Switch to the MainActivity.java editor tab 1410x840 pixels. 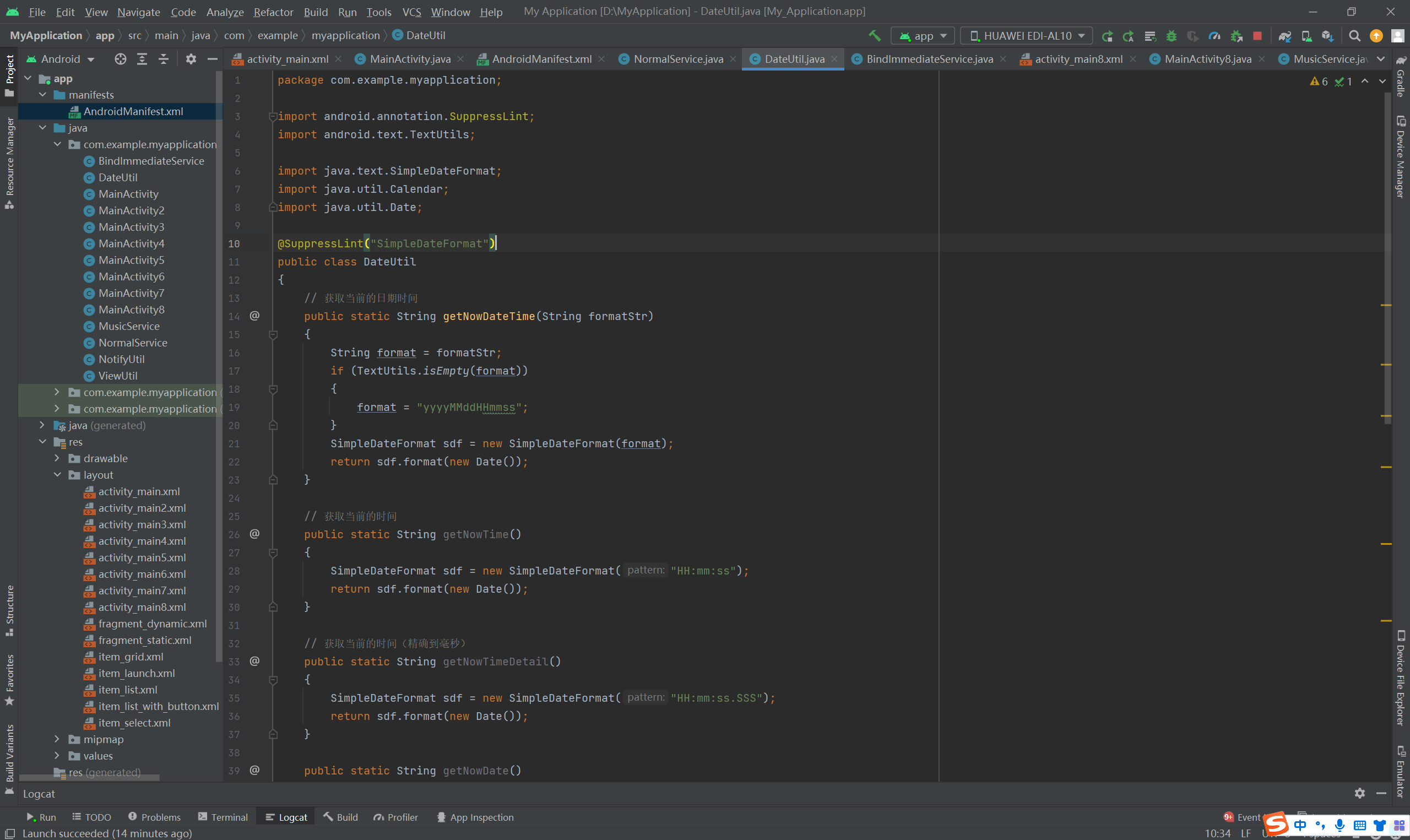[409, 59]
